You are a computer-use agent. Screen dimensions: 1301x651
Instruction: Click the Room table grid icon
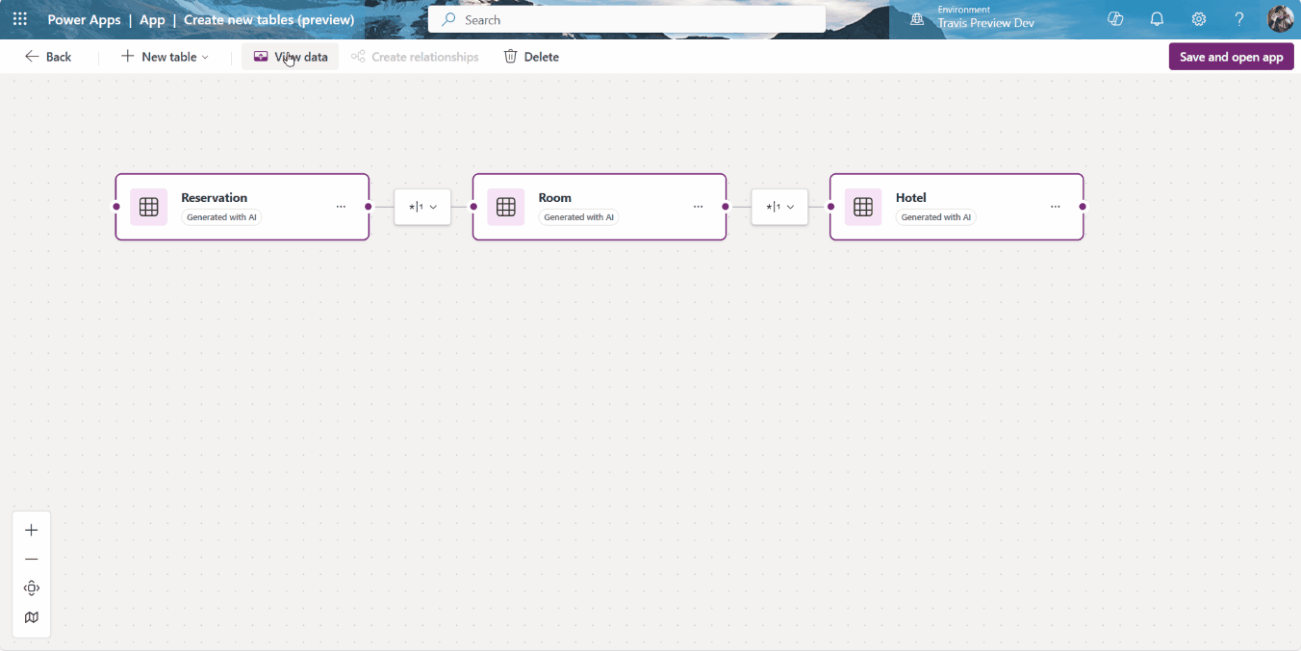click(505, 206)
